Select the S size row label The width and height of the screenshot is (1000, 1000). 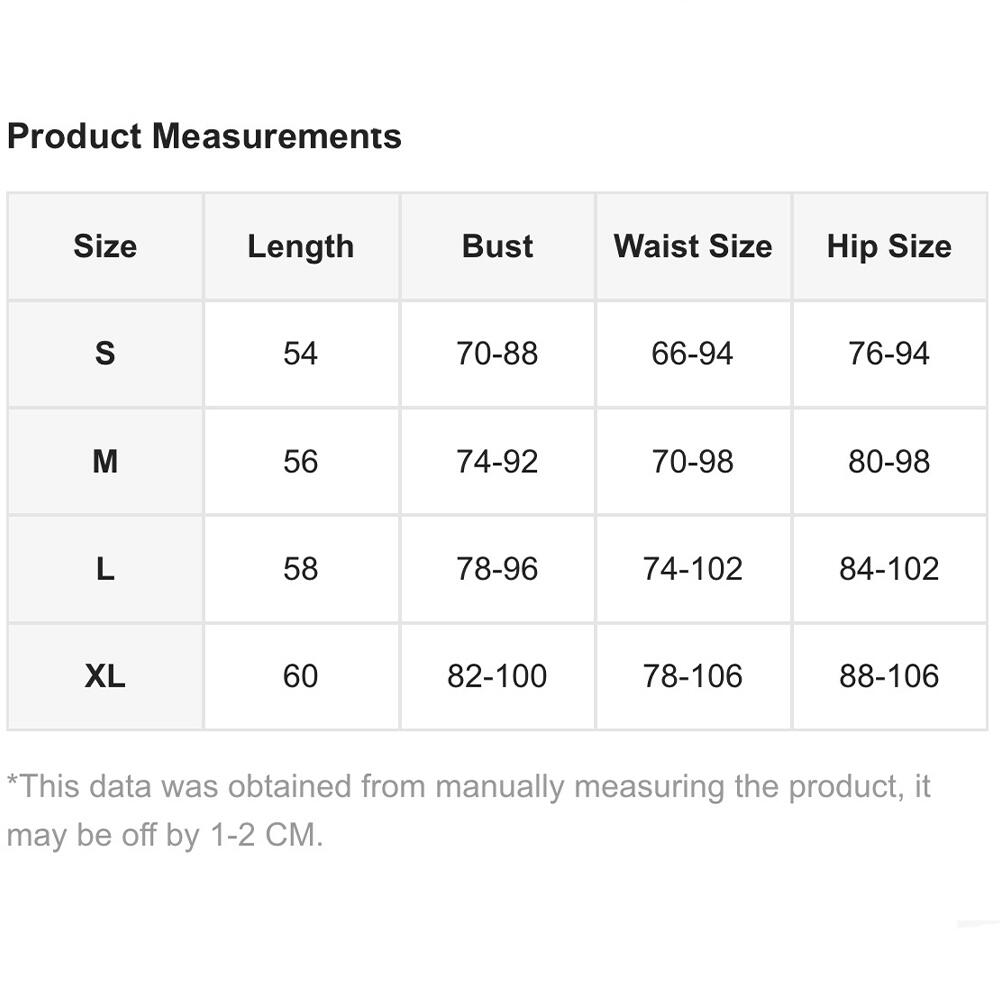tap(105, 353)
